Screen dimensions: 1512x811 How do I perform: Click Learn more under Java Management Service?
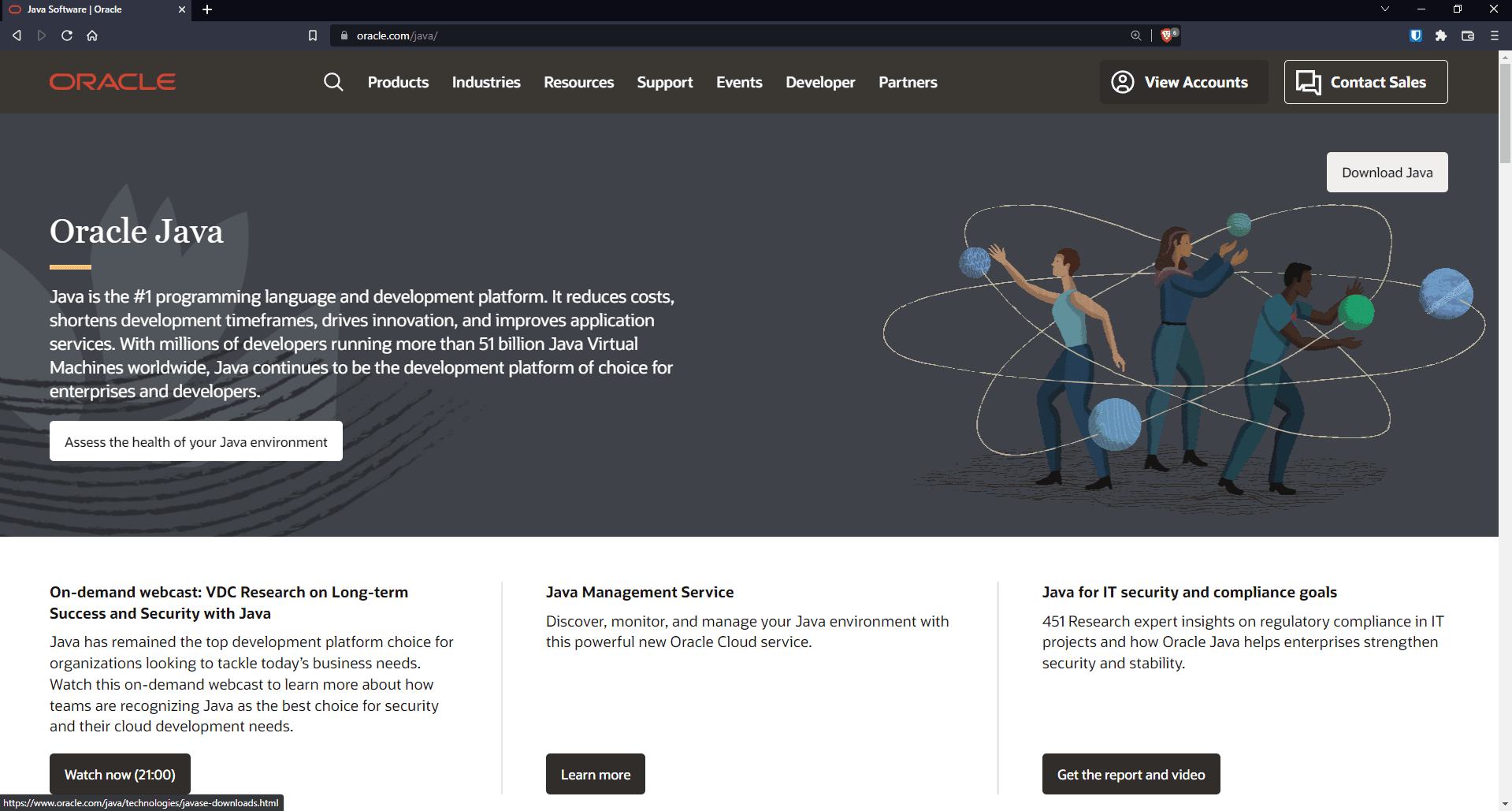click(596, 774)
